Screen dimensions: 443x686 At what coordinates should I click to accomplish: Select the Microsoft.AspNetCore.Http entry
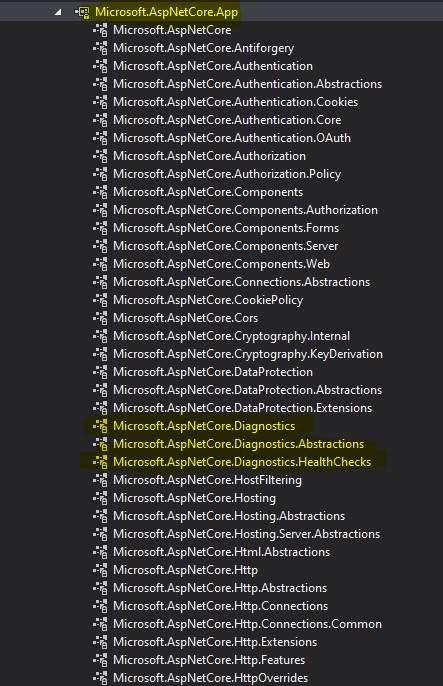[185, 570]
